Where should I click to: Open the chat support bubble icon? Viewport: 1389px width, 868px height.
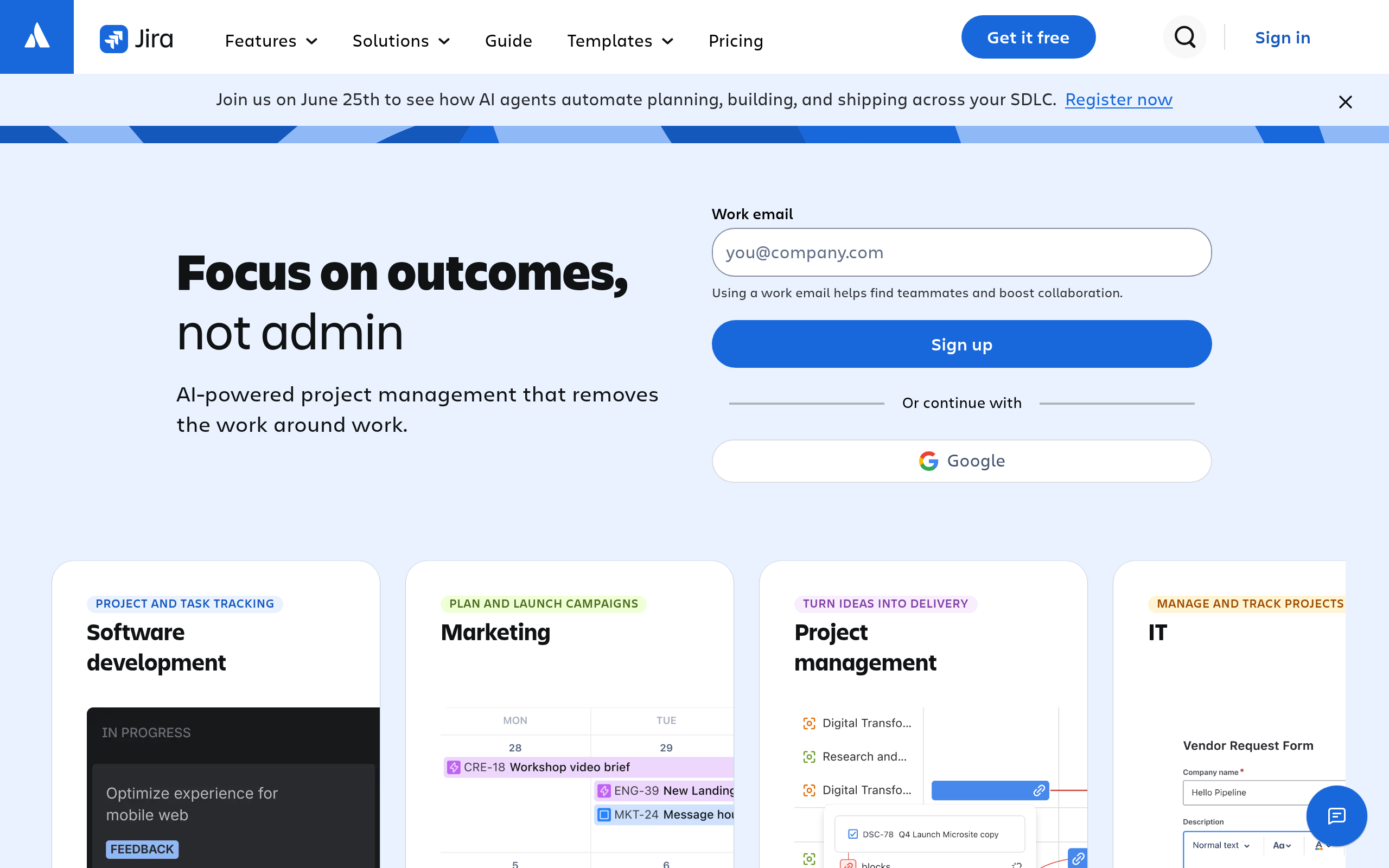click(1336, 815)
